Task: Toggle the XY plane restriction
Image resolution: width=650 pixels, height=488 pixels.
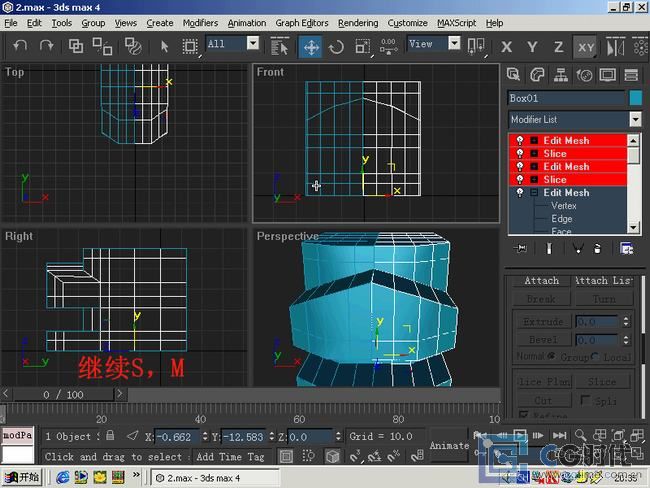Action: (x=586, y=47)
